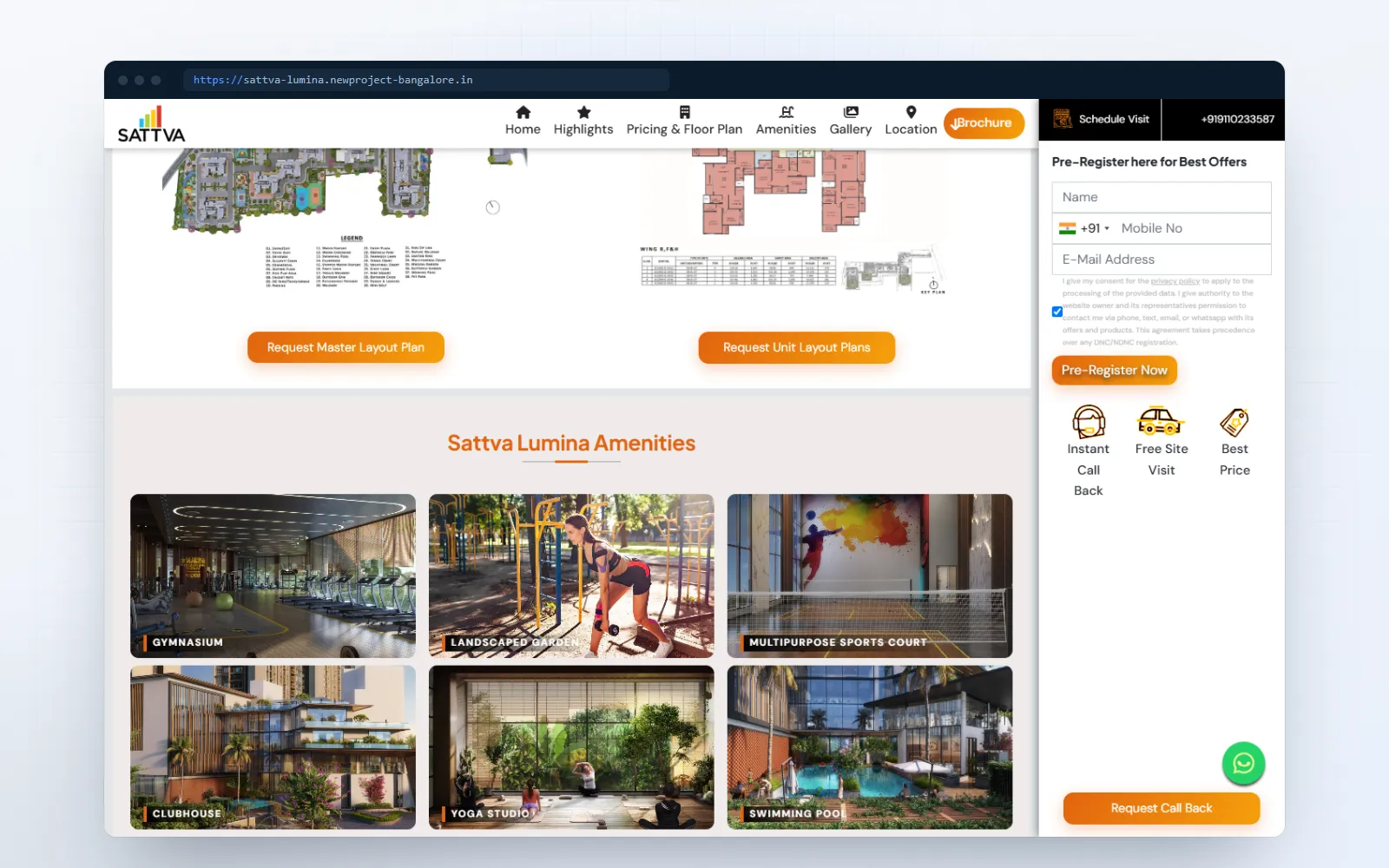This screenshot has width=1389, height=868.
Task: Click Request Master Layout Plan button
Action: click(346, 347)
